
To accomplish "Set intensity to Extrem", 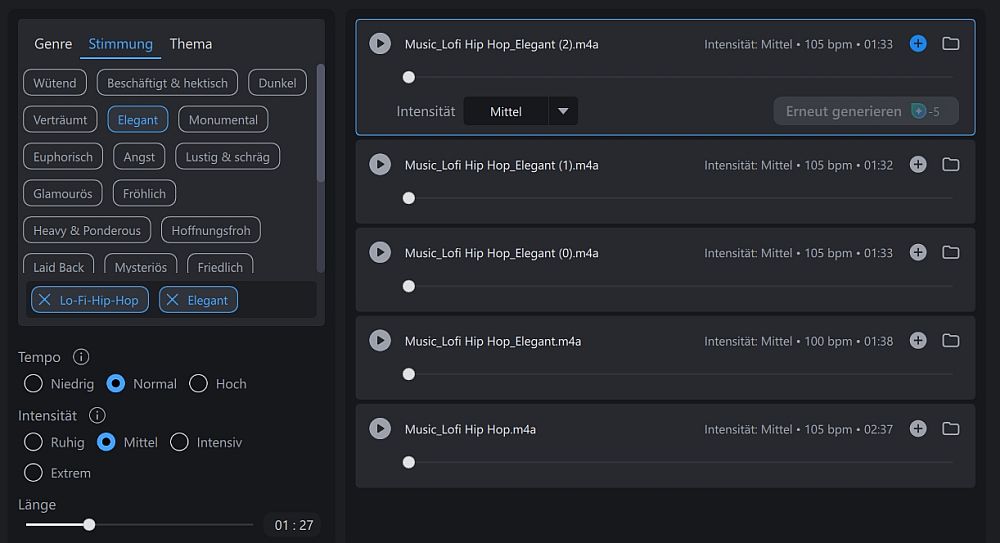I will point(34,473).
